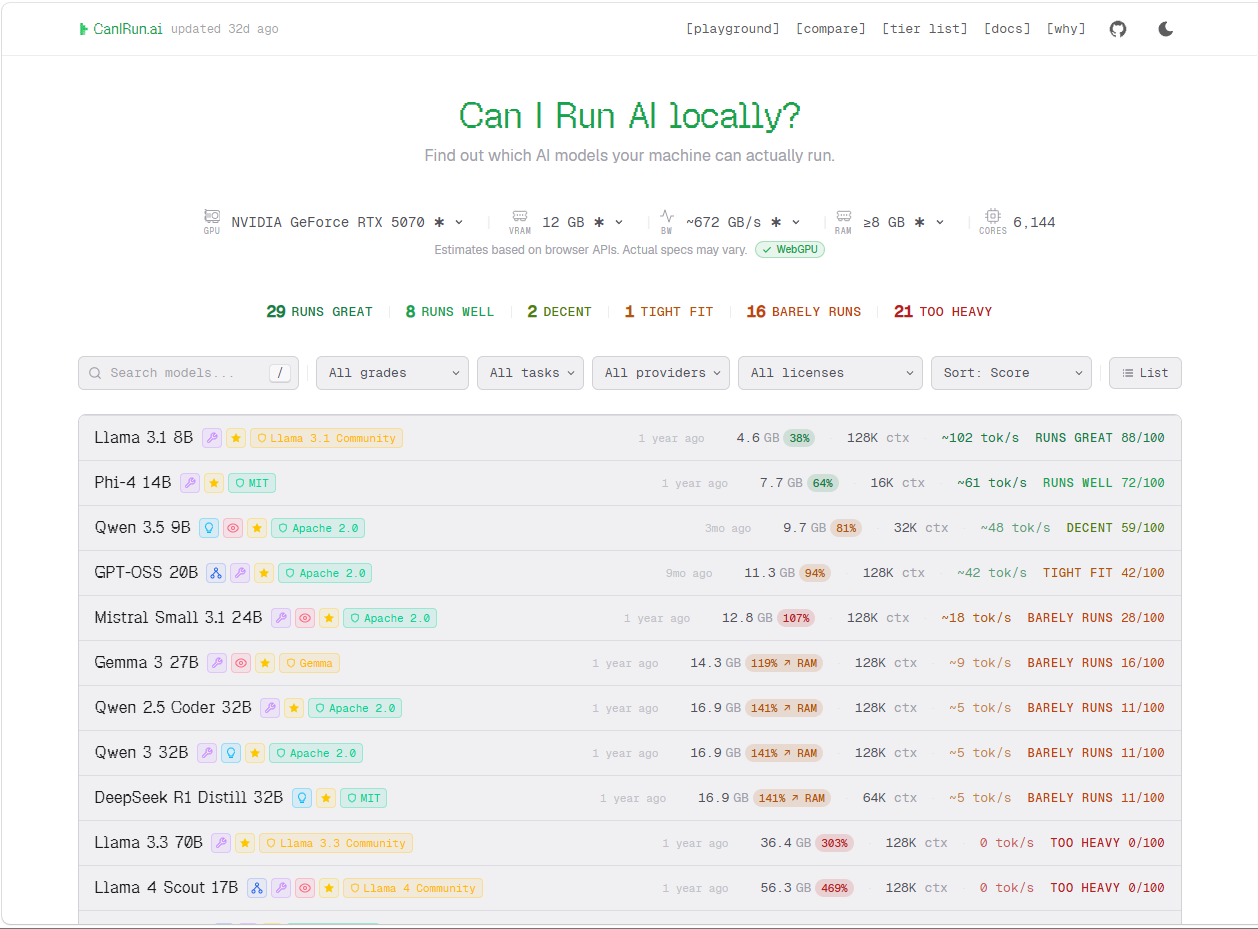Open the Llama 3.1 8B model row
Screen dimensions: 1258x929
[x=630, y=438]
